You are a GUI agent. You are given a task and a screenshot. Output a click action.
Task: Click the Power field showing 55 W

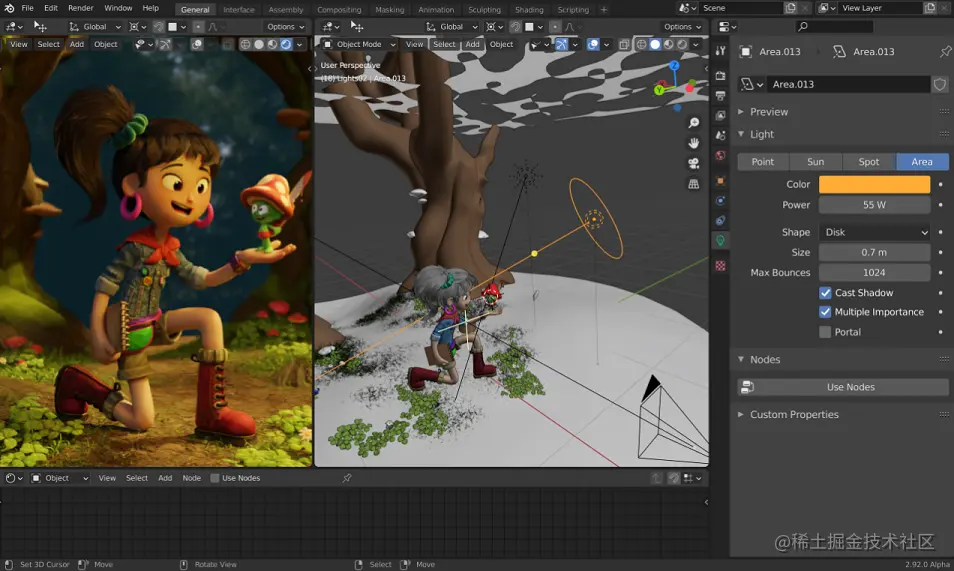[874, 205]
